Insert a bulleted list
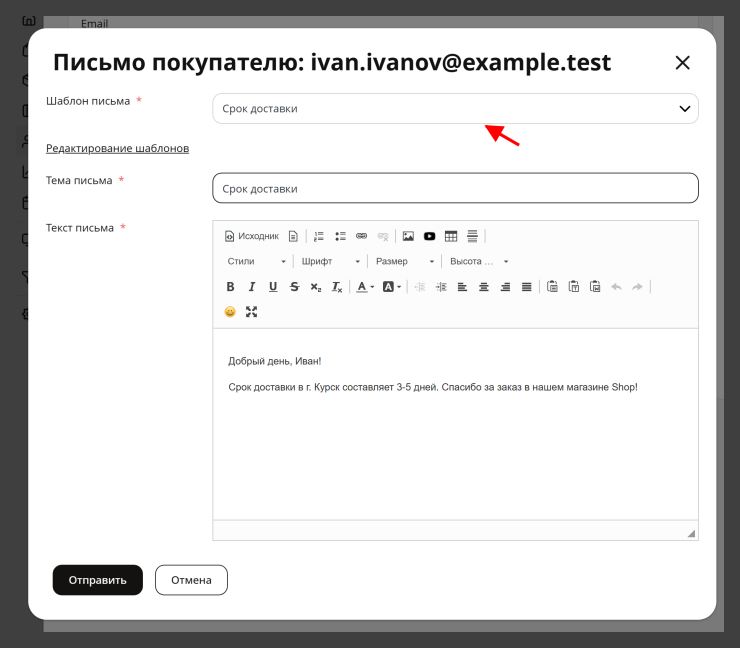This screenshot has height=648, width=740. tap(340, 236)
